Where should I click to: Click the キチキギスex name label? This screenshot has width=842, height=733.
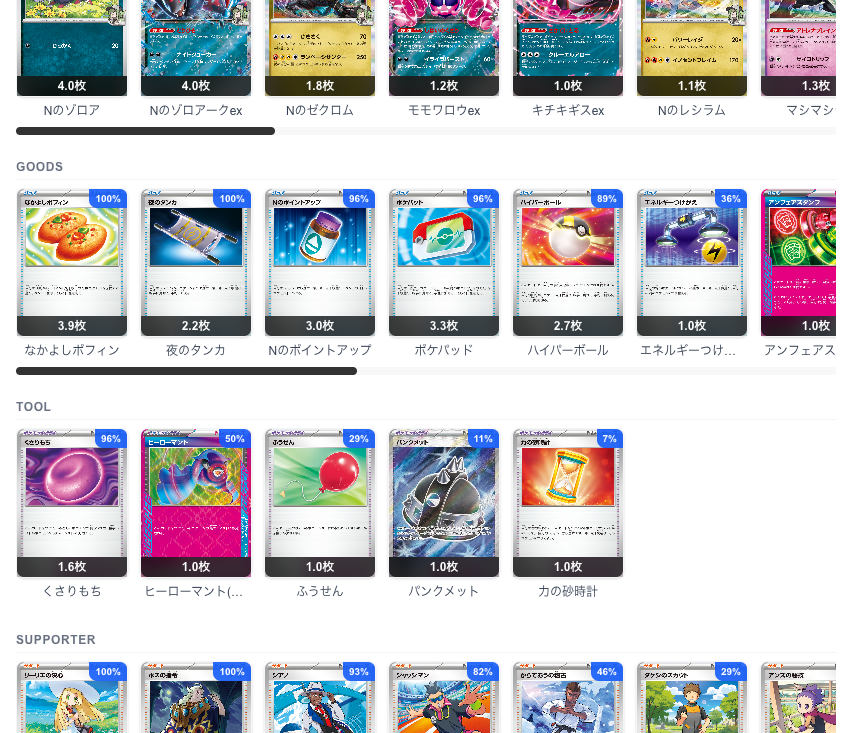[x=568, y=111]
